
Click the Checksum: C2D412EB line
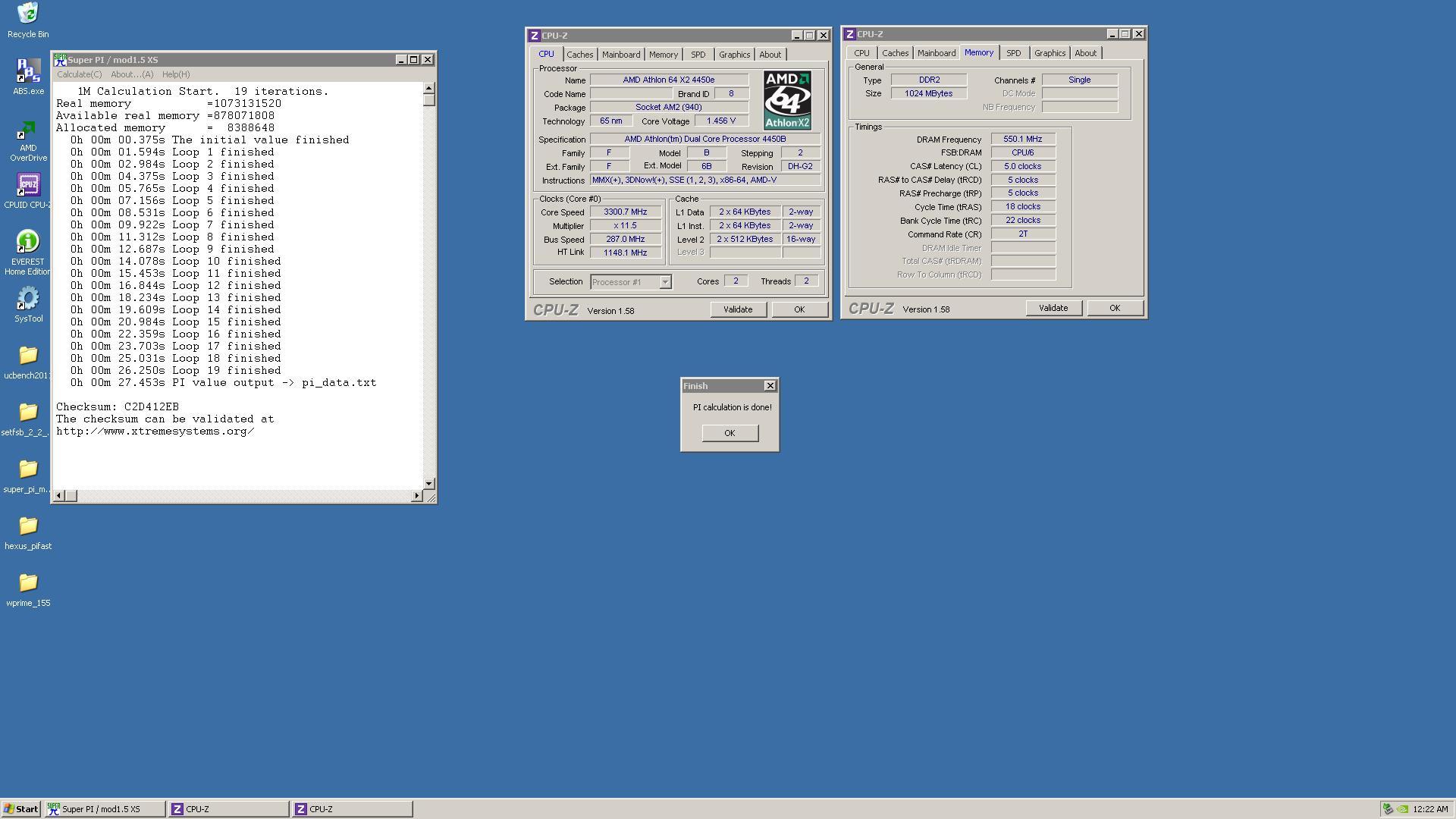pyautogui.click(x=118, y=407)
